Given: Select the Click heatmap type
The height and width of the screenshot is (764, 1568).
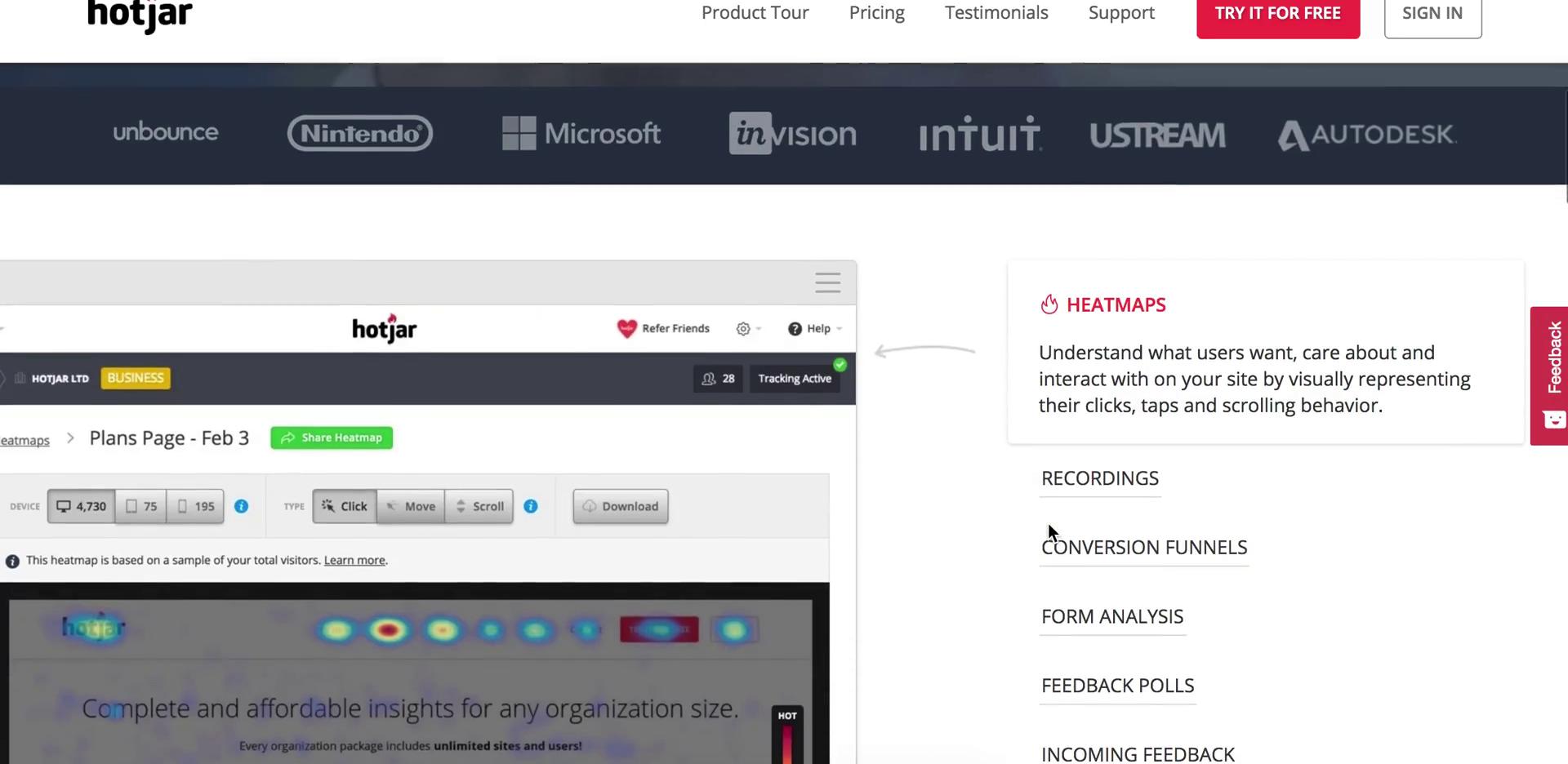Looking at the screenshot, I should point(345,507).
